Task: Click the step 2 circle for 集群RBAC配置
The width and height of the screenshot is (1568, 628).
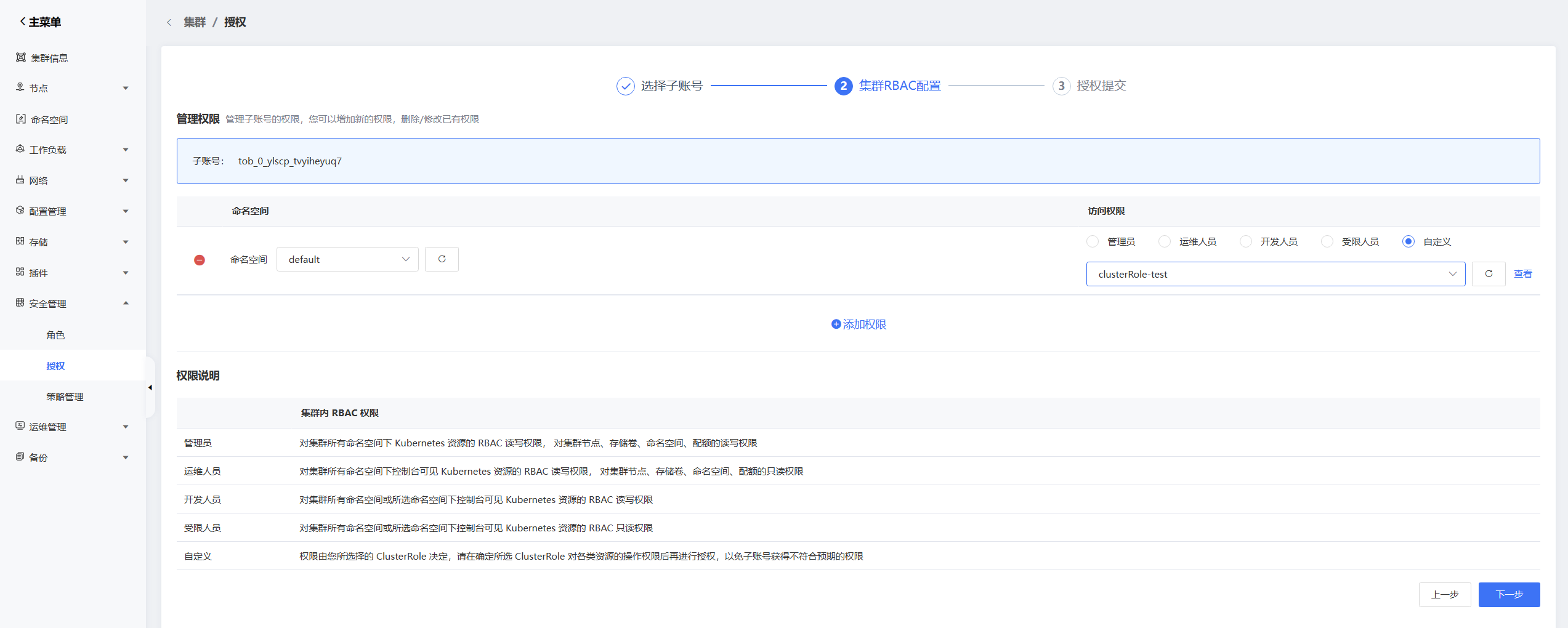Action: point(843,86)
